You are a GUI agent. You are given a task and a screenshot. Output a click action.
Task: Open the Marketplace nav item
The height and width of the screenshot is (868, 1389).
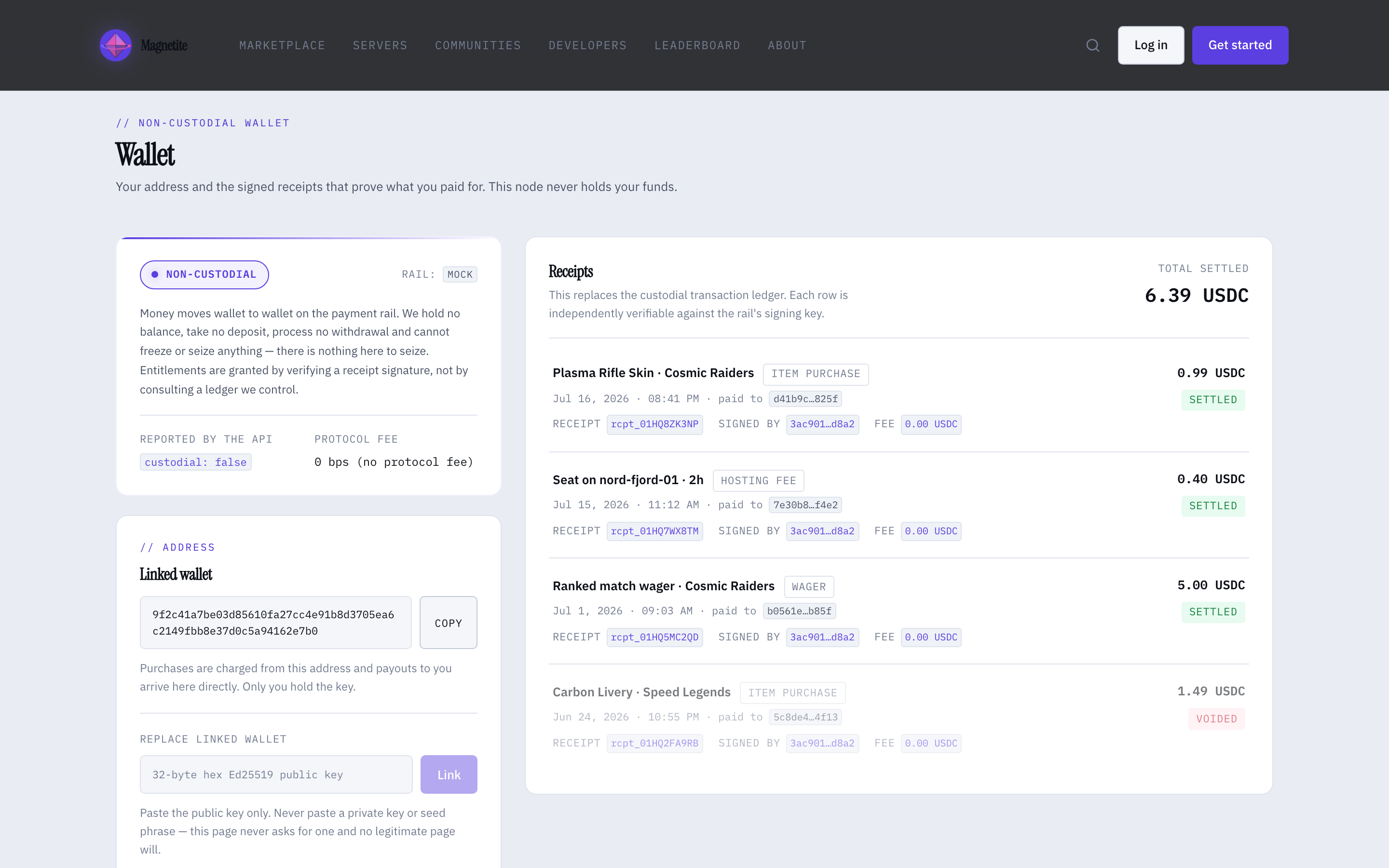pos(282,45)
